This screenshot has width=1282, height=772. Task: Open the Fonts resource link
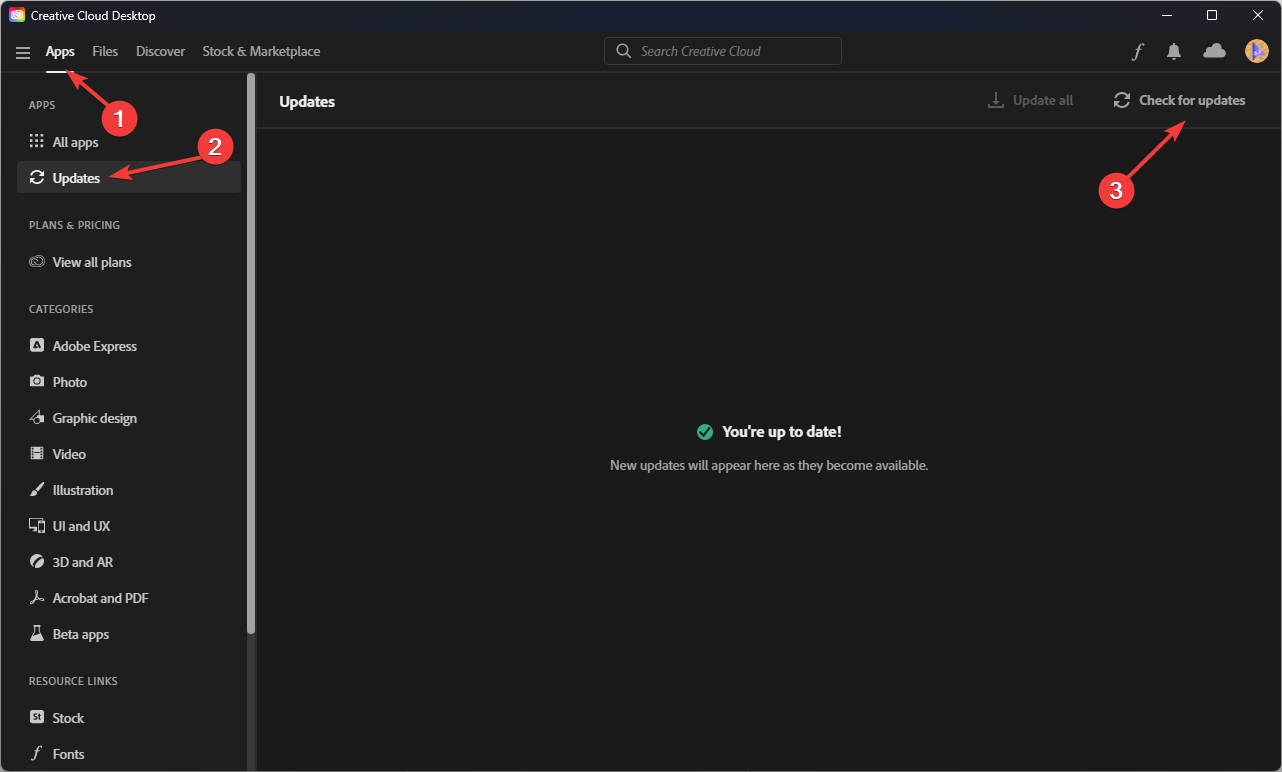(129, 754)
